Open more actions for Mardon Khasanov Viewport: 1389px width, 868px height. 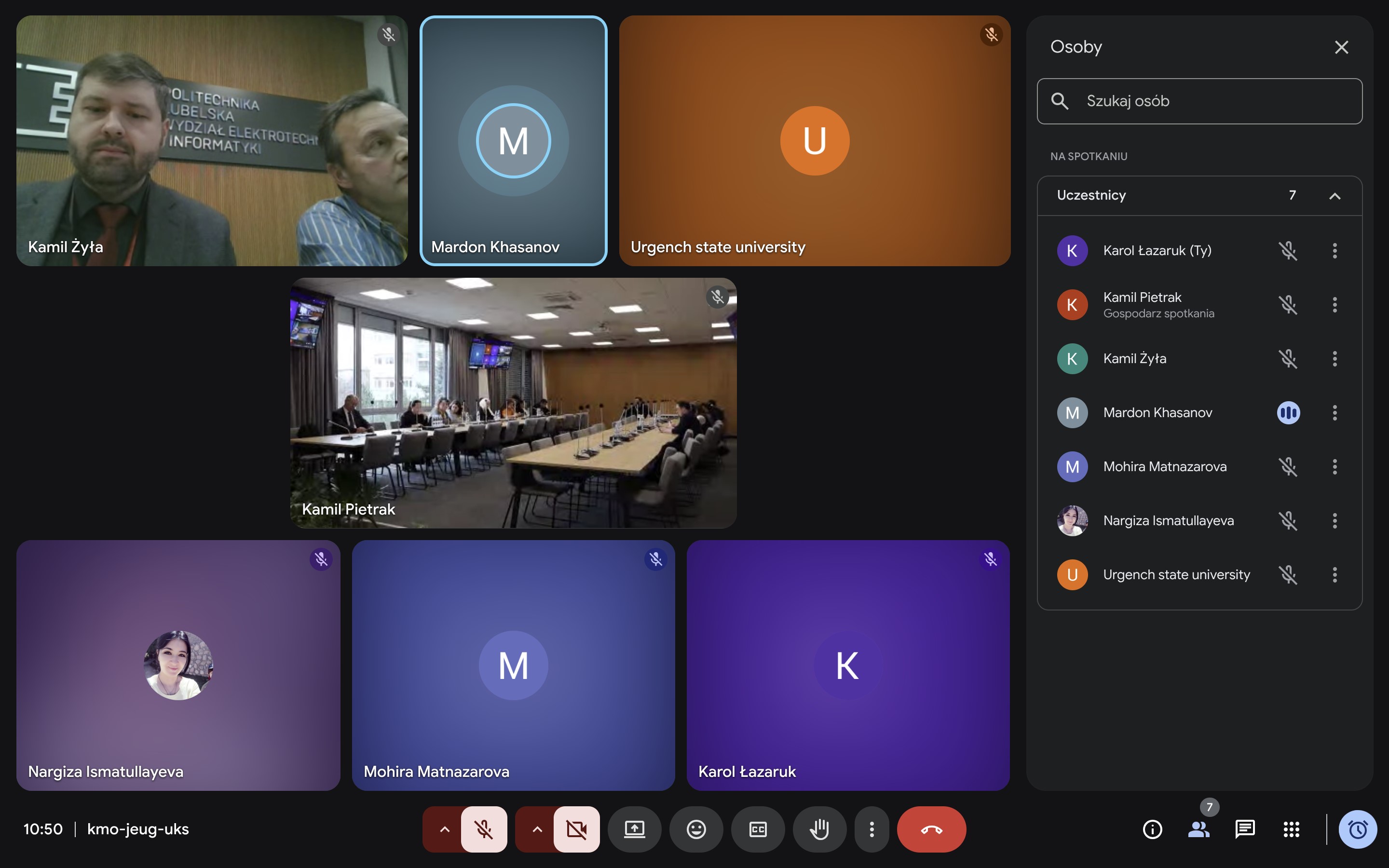(1335, 413)
